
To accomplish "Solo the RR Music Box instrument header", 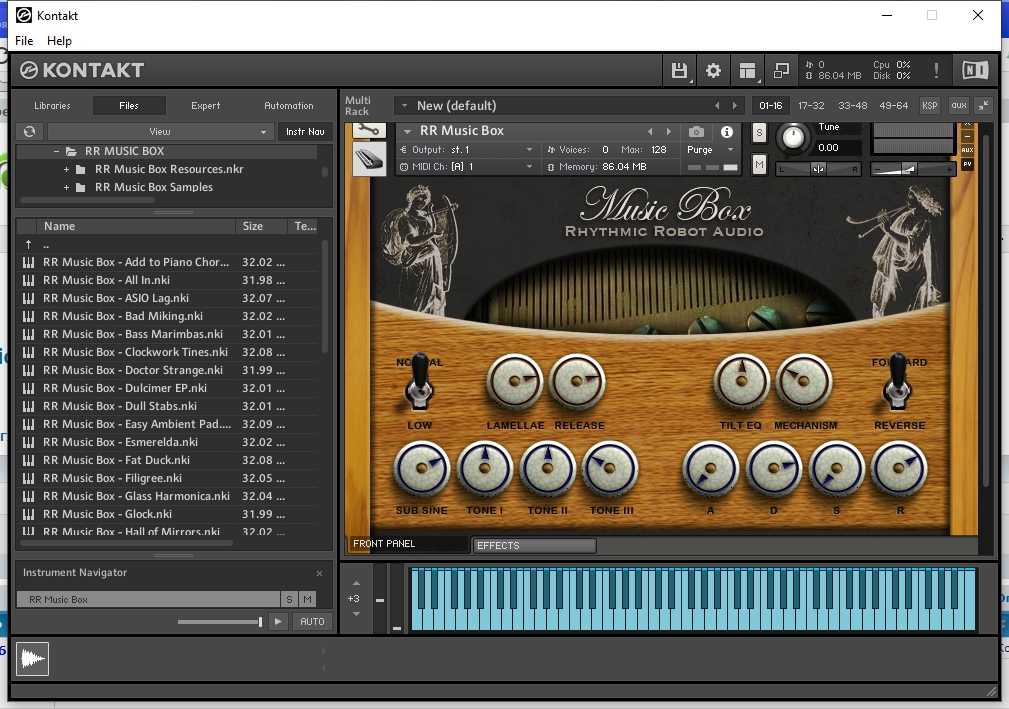I will click(759, 133).
